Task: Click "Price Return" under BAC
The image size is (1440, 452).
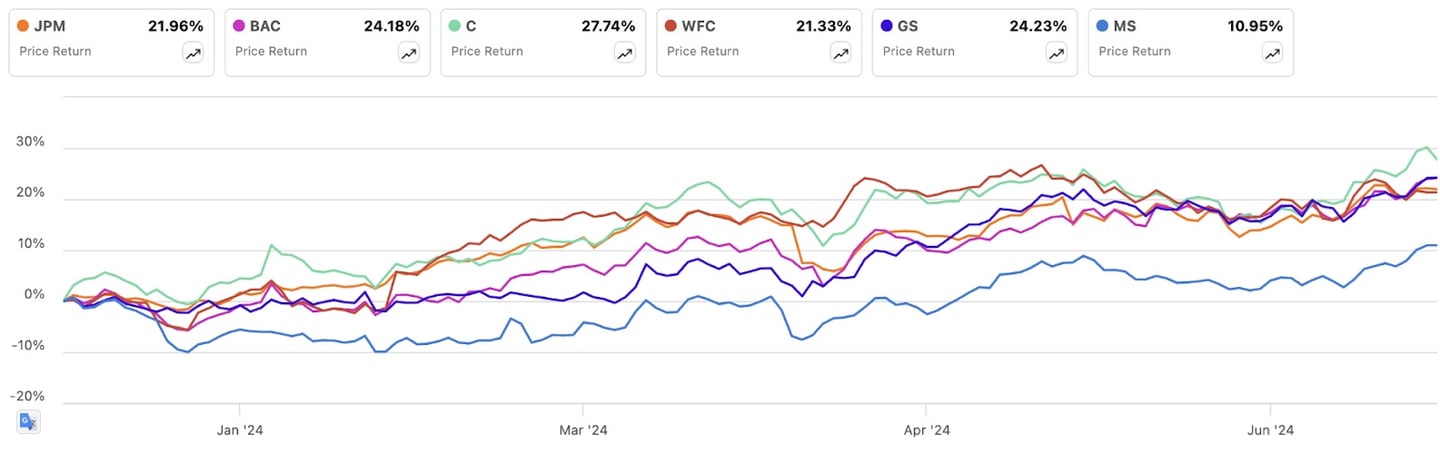Action: 271,51
